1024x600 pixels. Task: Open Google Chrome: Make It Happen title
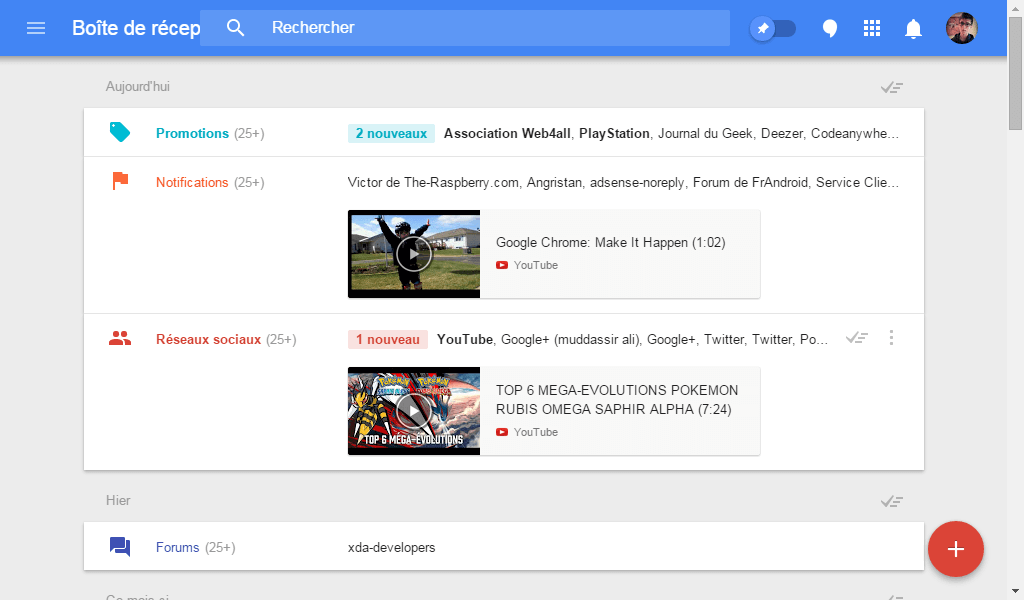coord(611,242)
